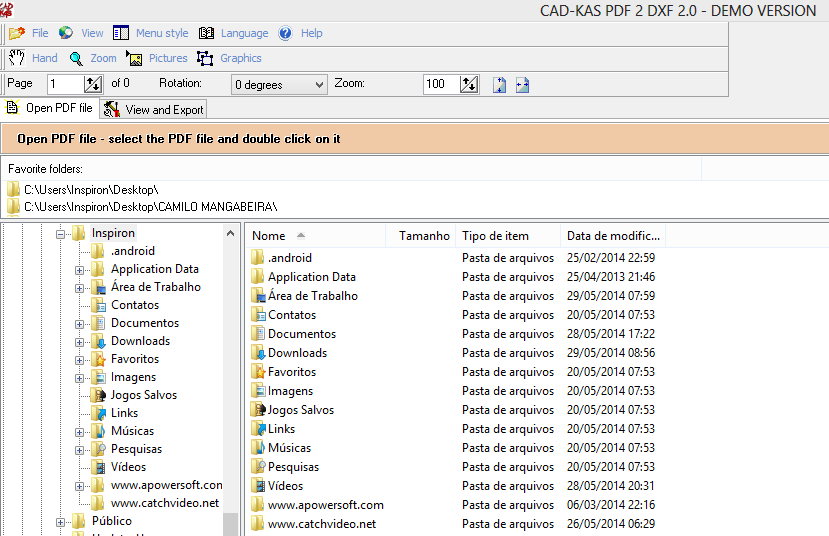Select Vídeos in the folder tree

pyautogui.click(x=128, y=467)
